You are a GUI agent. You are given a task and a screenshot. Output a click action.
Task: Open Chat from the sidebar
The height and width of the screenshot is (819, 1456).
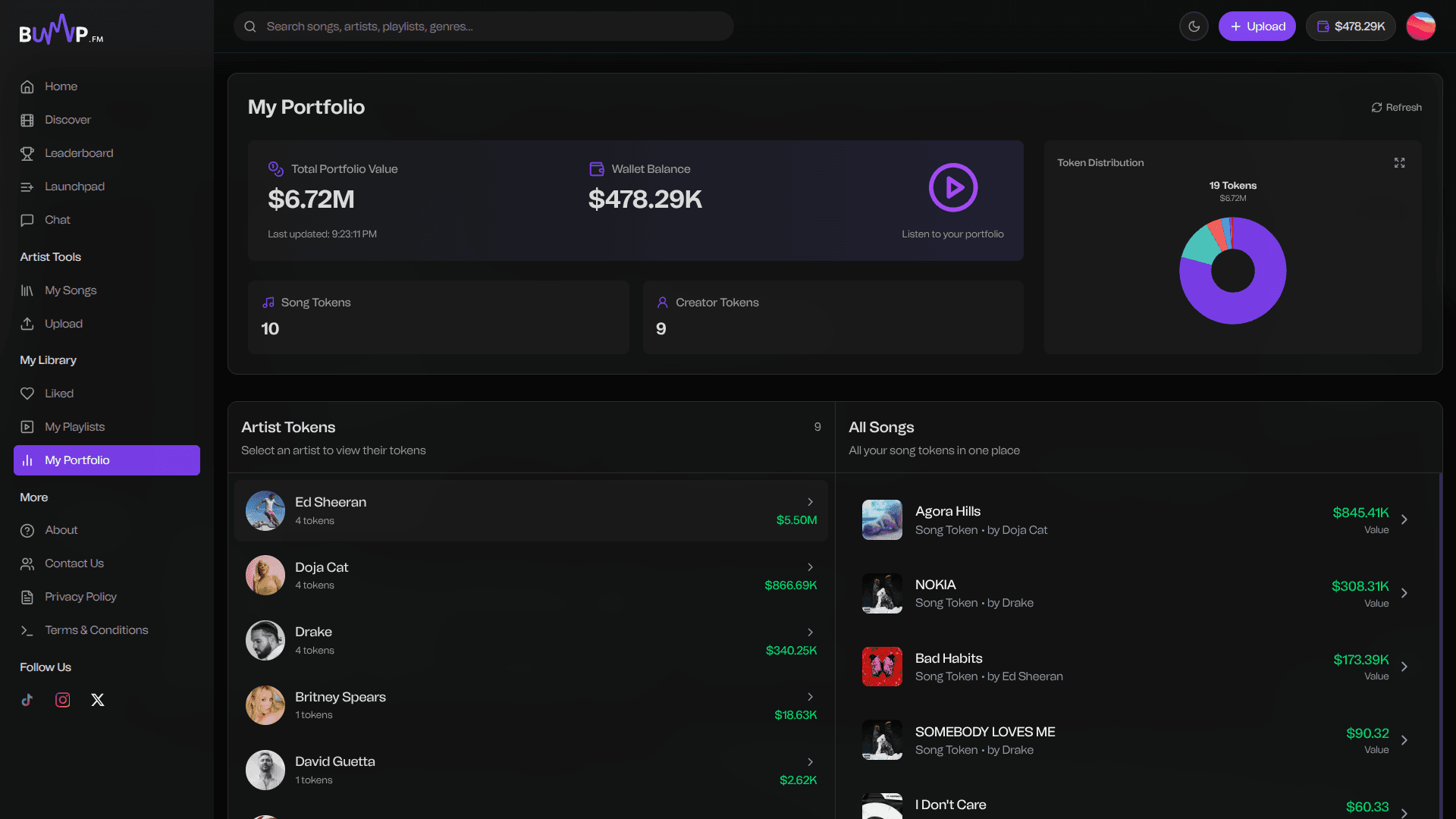tap(57, 220)
